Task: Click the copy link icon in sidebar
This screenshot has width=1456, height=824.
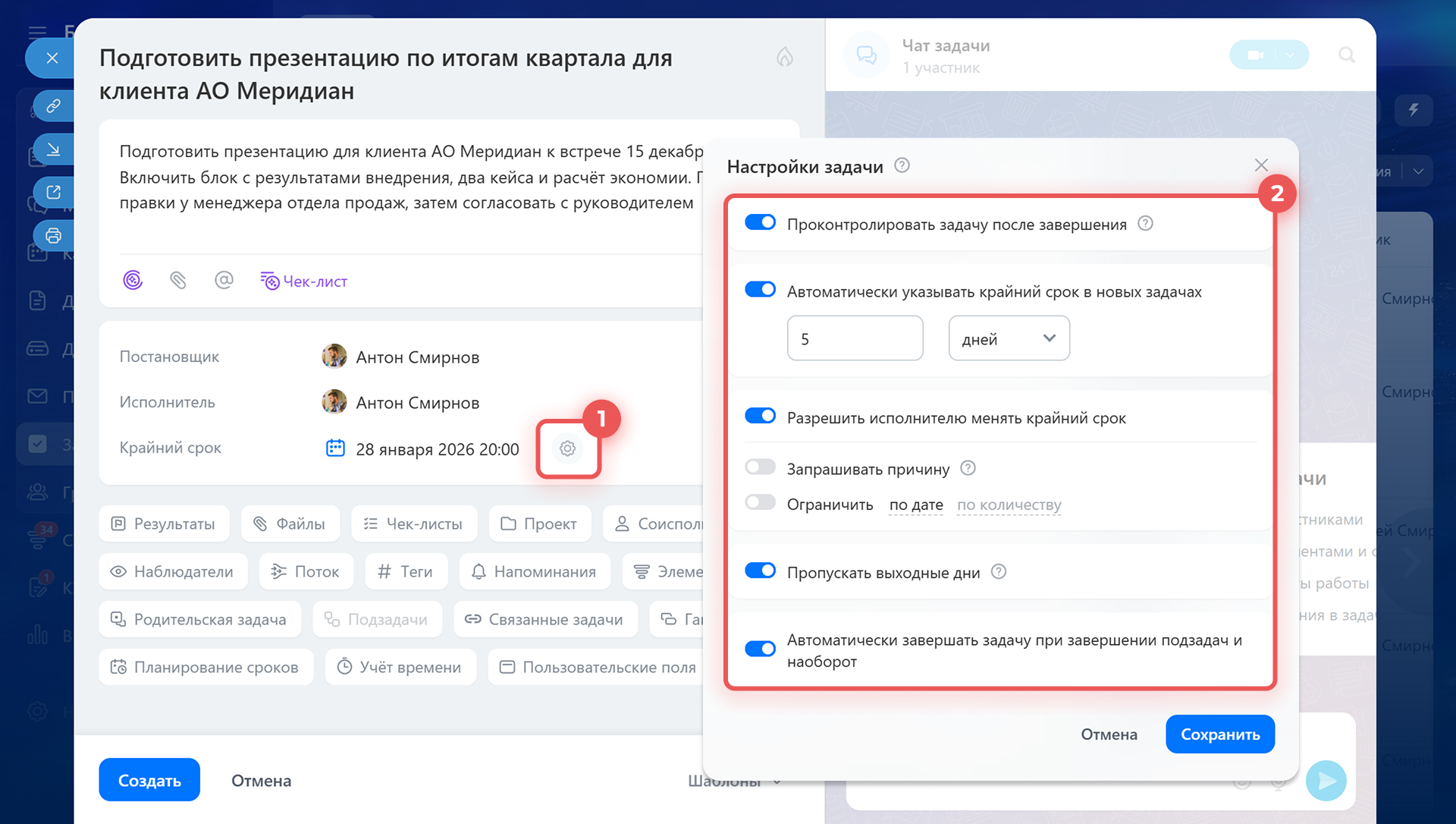Action: [x=53, y=105]
